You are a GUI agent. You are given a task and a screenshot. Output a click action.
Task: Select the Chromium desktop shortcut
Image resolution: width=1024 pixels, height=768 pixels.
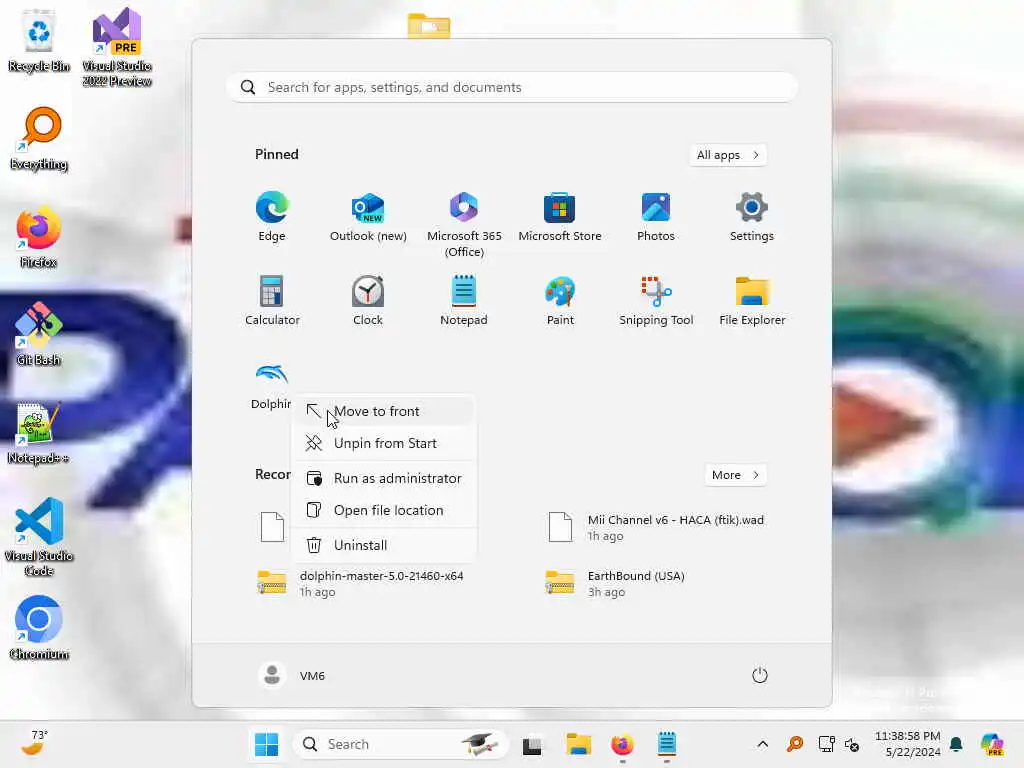pos(39,628)
